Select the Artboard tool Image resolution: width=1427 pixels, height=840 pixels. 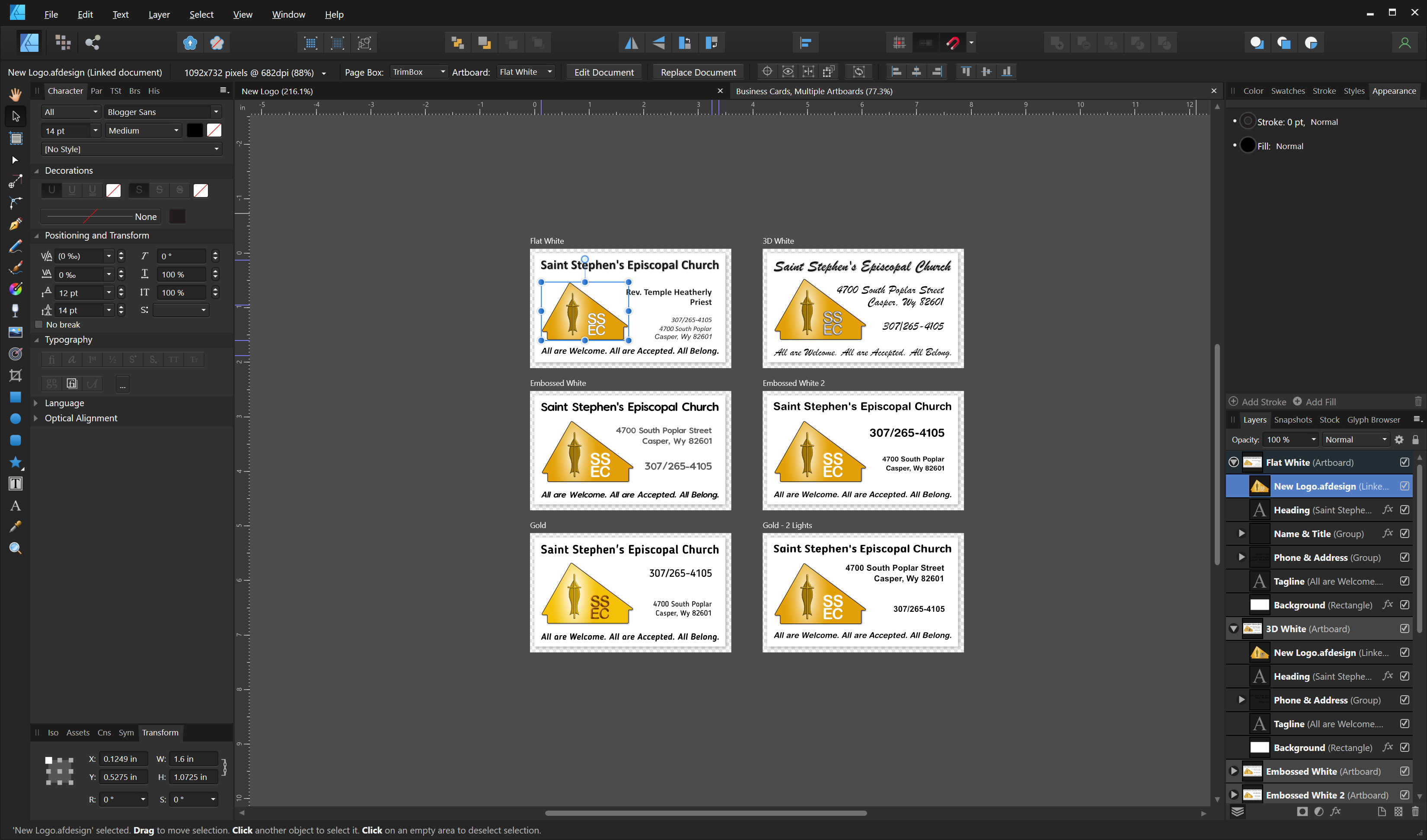click(15, 138)
